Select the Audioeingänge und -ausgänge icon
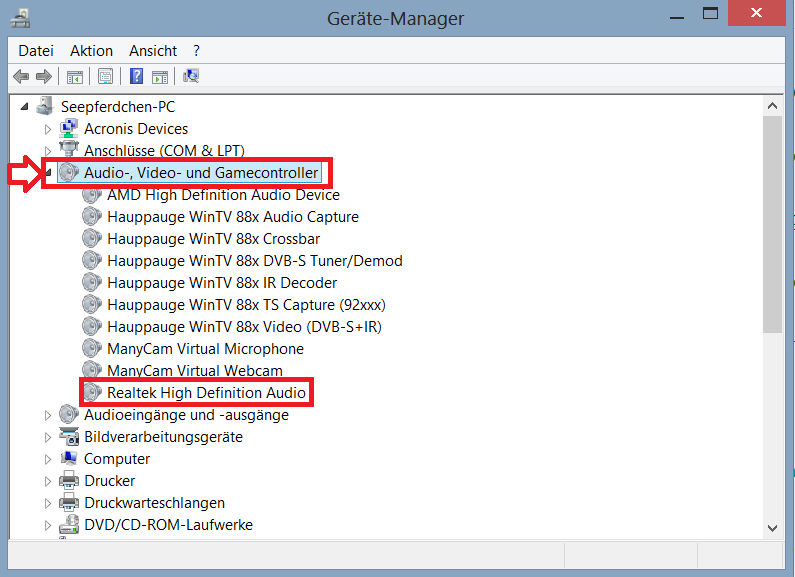This screenshot has width=795, height=577. [x=68, y=414]
